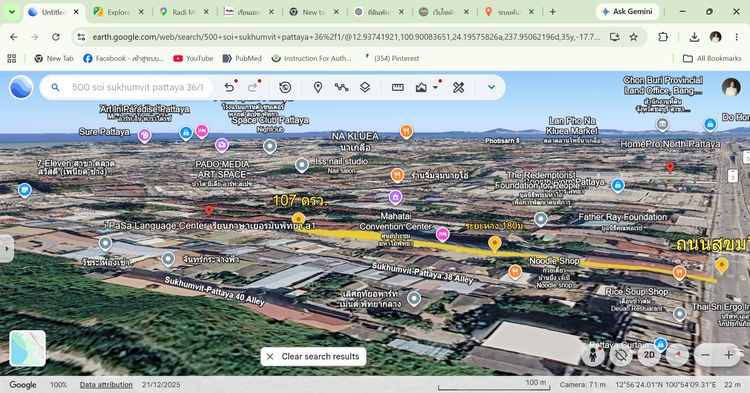Open the apps grid in bookmarks bar

[x=12, y=58]
